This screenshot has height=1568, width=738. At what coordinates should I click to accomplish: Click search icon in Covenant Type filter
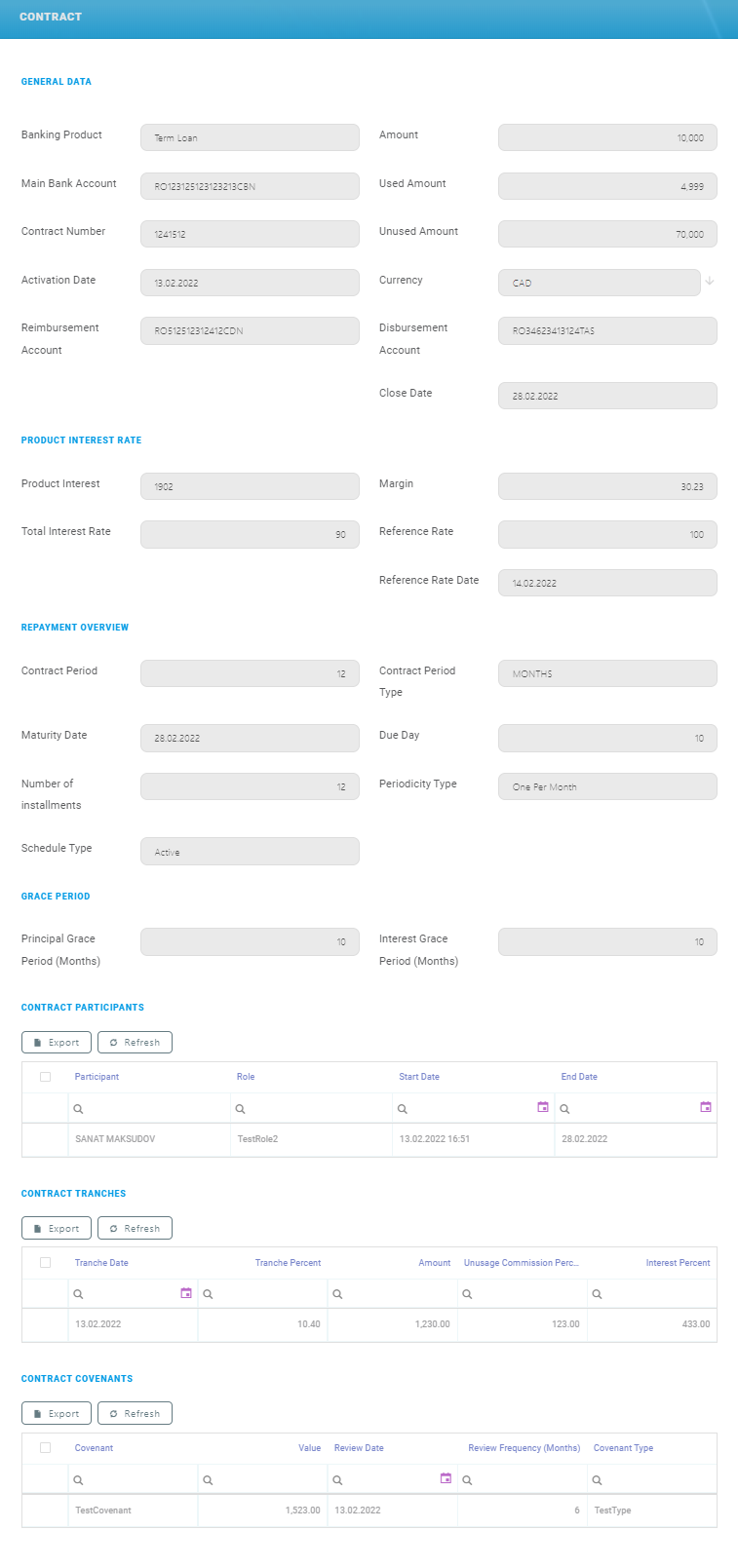pos(598,1480)
